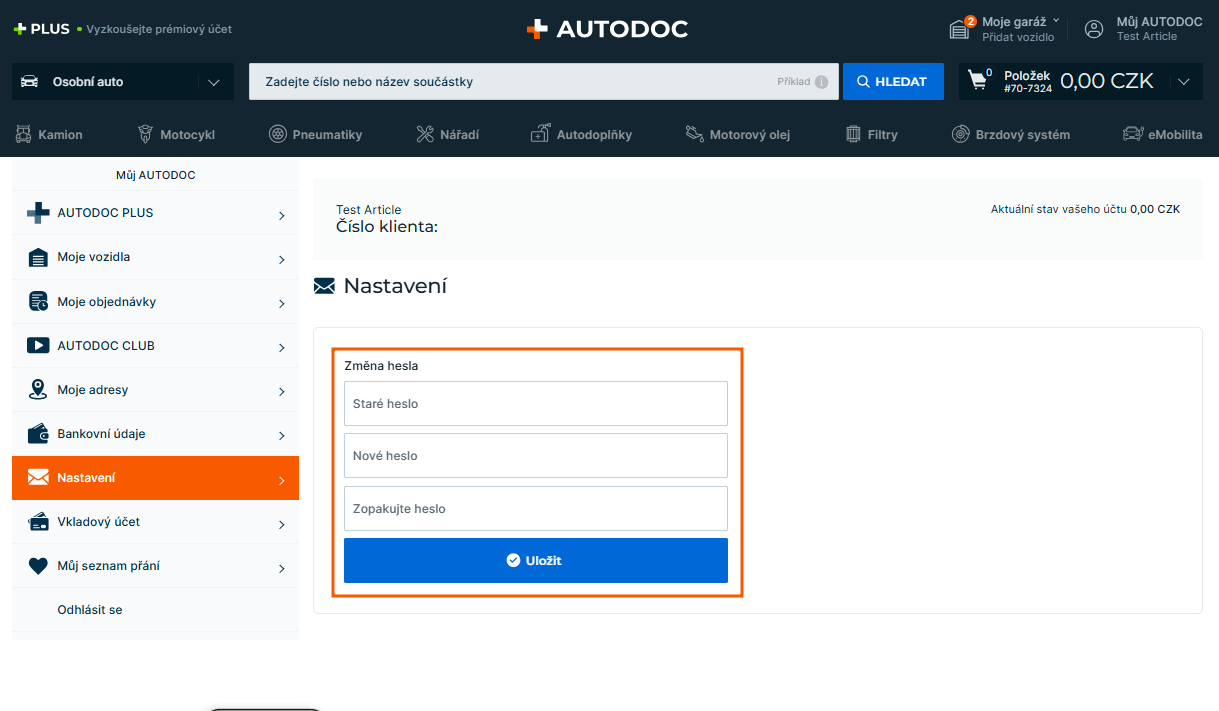Screen dimensions: 1219x711
Task: Open the Můj AUTODOC profile icon
Action: click(x=1094, y=29)
